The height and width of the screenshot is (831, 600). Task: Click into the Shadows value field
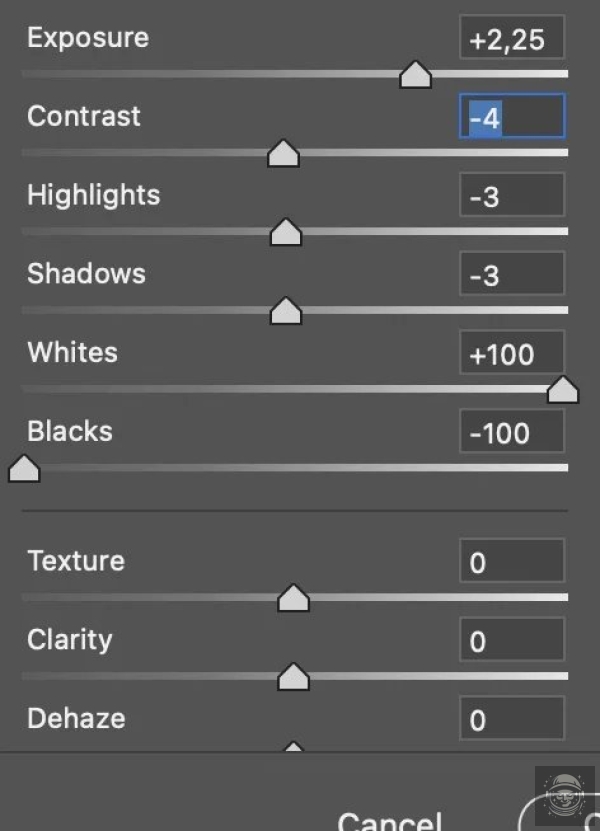click(511, 274)
